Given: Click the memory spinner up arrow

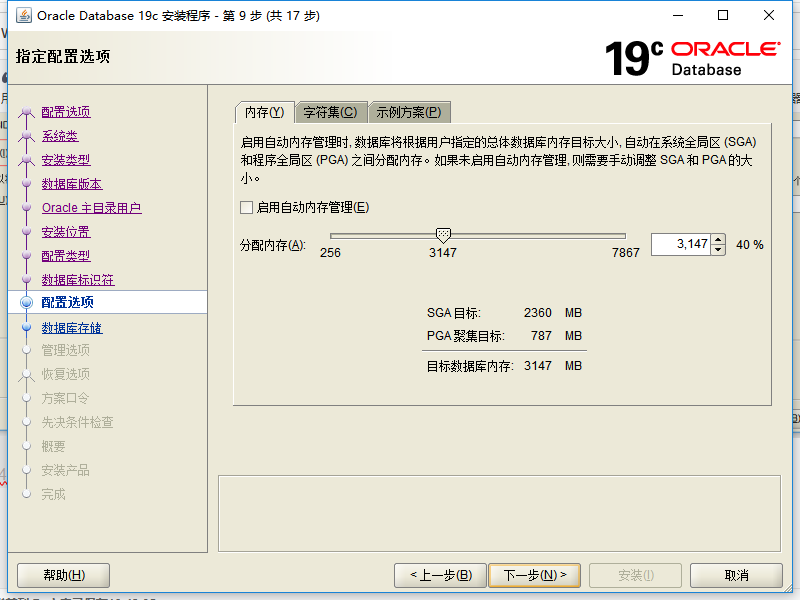Looking at the screenshot, I should 718,239.
